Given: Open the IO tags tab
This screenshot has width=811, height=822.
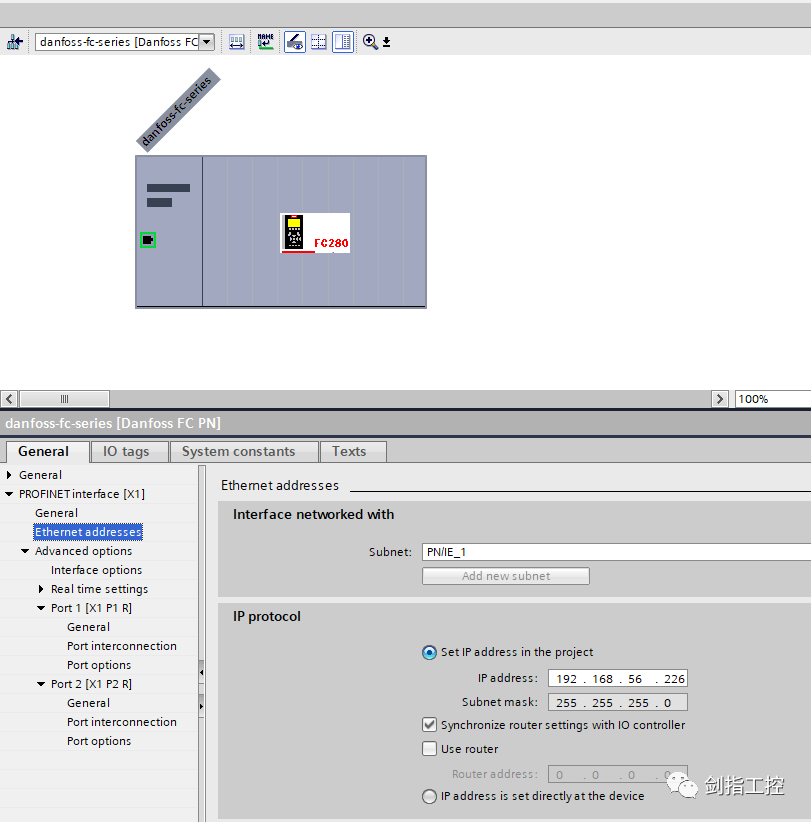Looking at the screenshot, I should coord(128,451).
